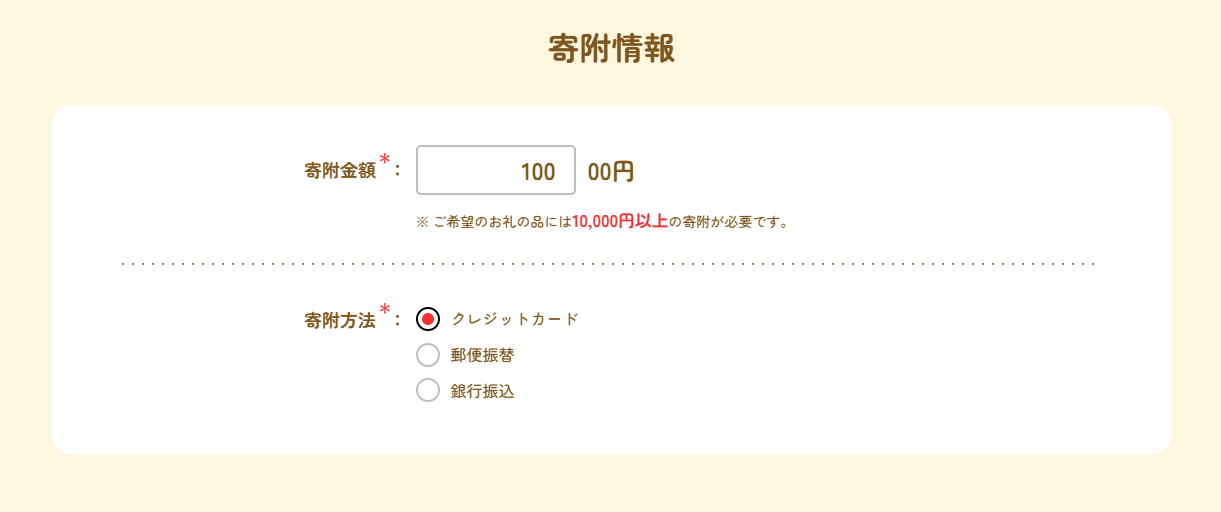Click the 寄附金額 field label
Screen dimensions: 1221x512
(x=340, y=171)
